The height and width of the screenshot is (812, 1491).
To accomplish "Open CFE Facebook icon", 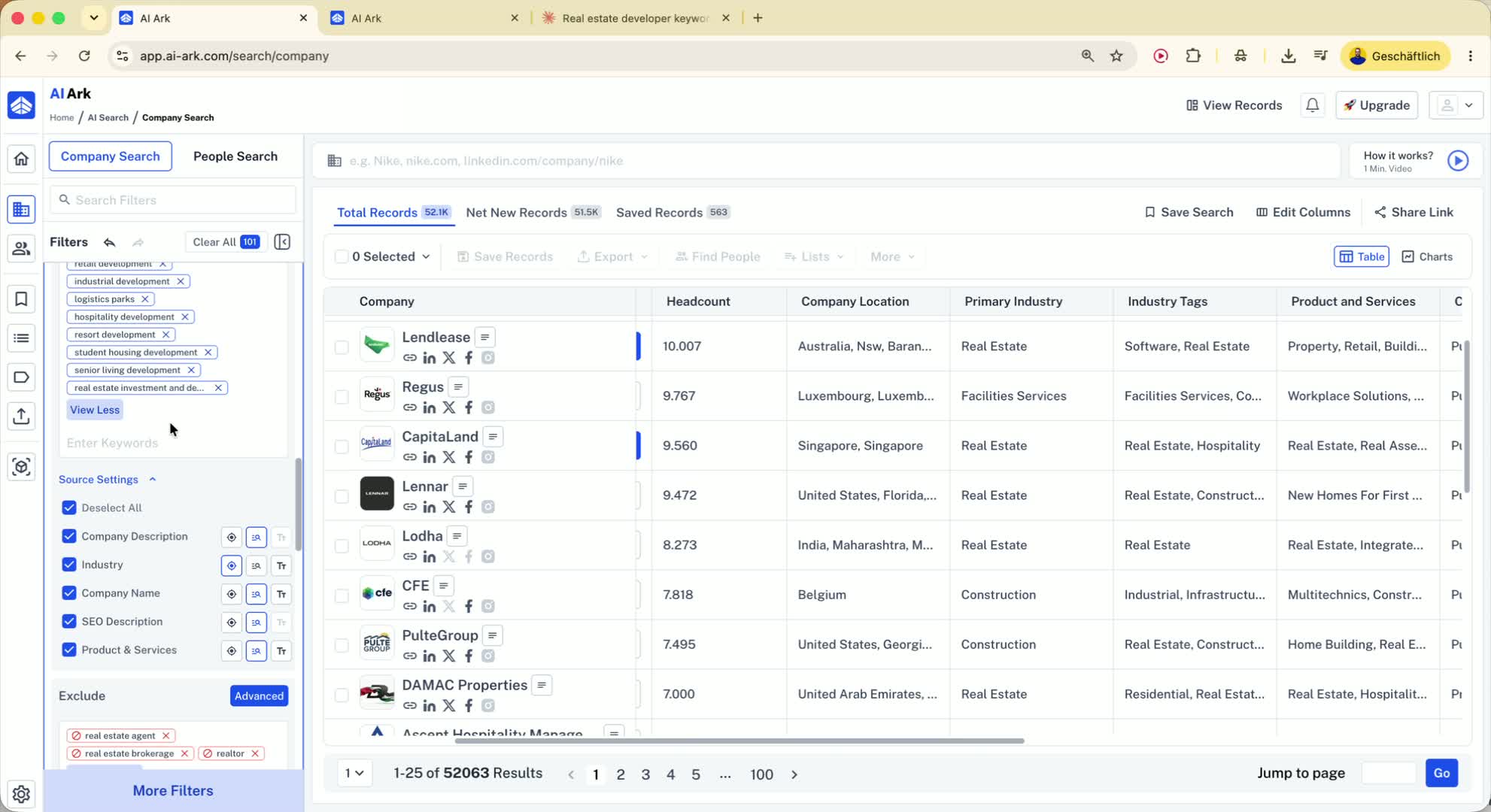I will coord(469,606).
